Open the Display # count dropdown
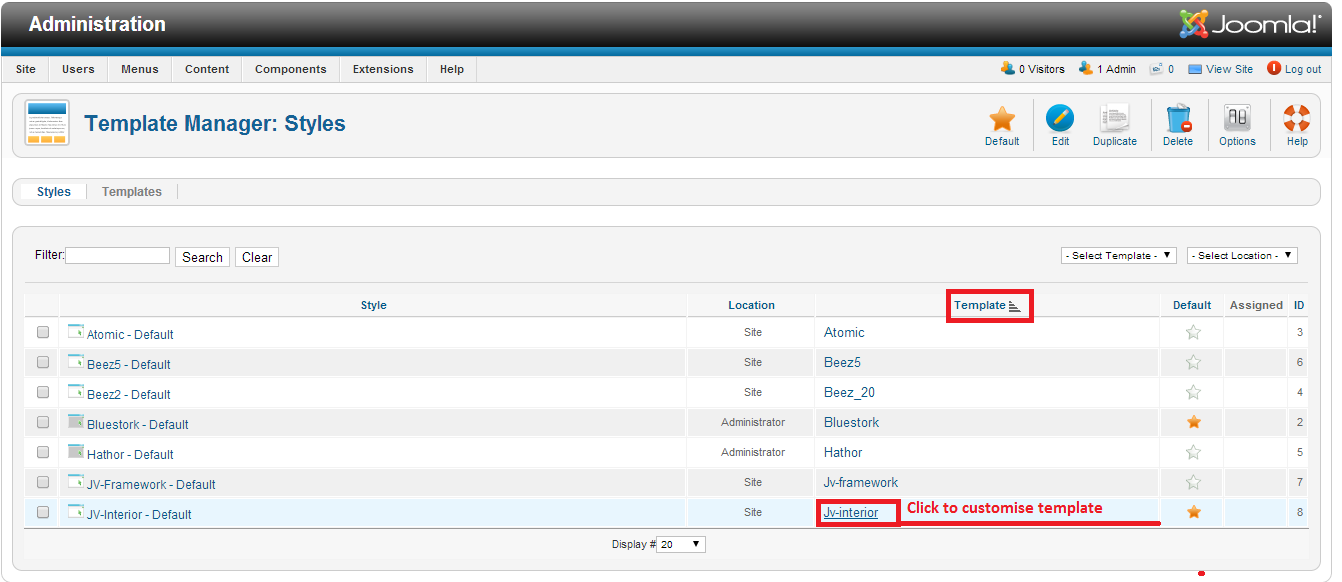The height and width of the screenshot is (582, 1342). (681, 545)
